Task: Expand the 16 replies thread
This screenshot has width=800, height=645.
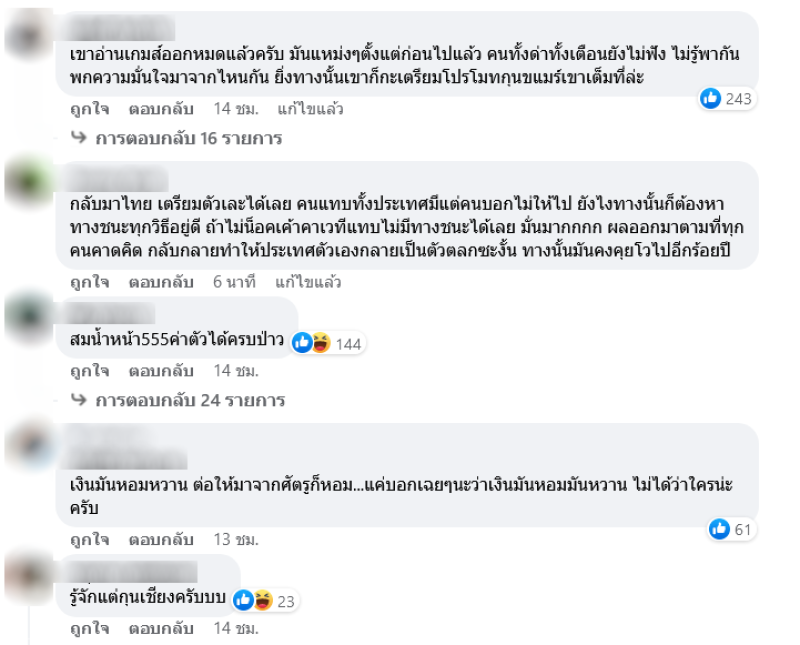Action: pos(188,139)
